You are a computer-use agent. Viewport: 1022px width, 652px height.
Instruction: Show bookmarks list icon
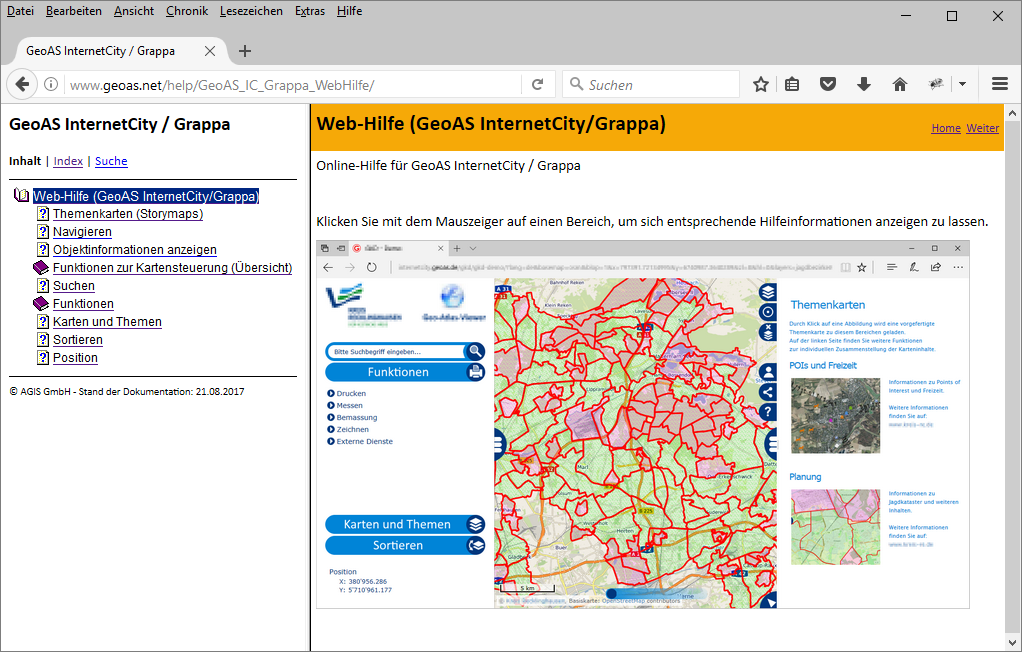[792, 84]
